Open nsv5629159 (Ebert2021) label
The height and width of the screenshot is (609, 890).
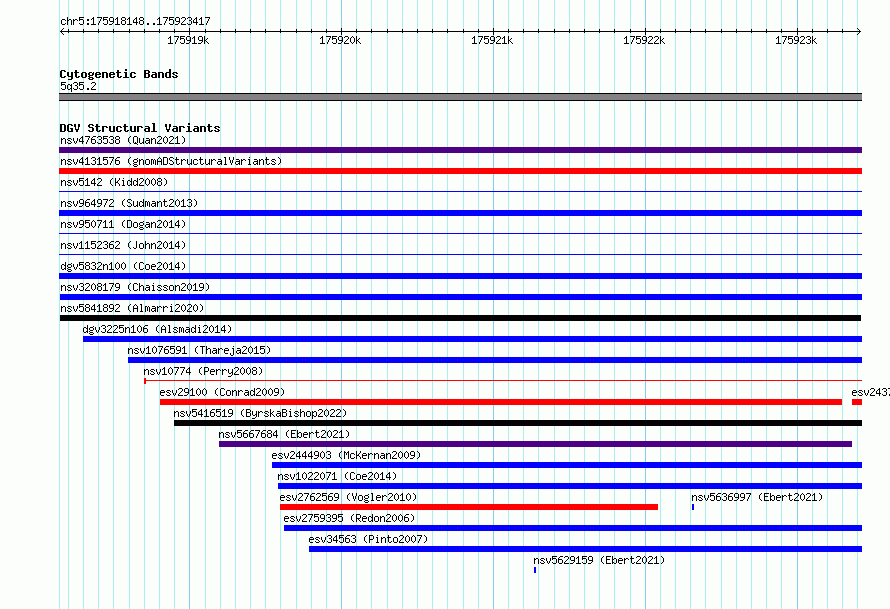[599, 560]
